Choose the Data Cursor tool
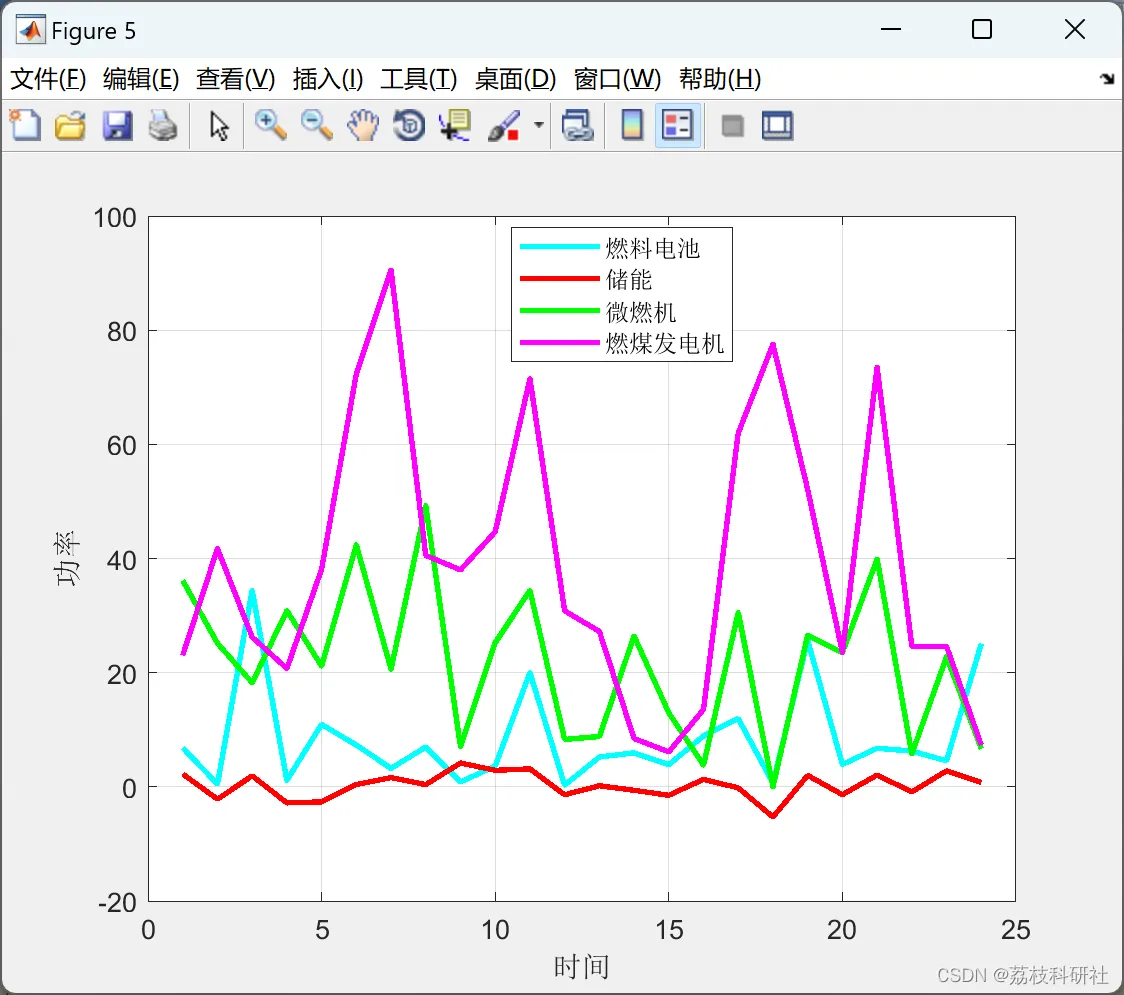Viewport: 1124px width, 995px height. click(x=455, y=125)
